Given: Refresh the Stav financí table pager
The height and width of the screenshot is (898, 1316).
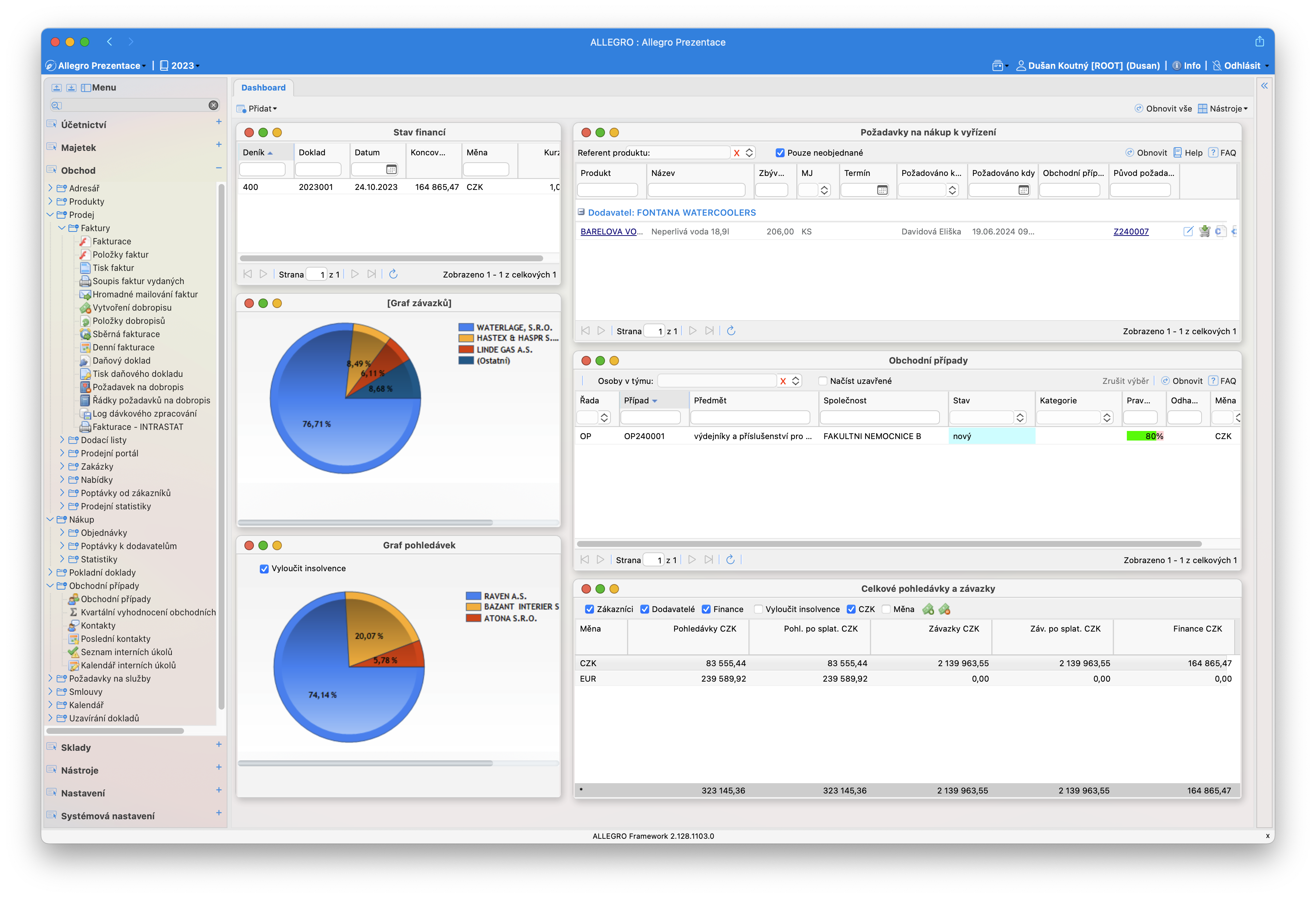Looking at the screenshot, I should (x=393, y=275).
